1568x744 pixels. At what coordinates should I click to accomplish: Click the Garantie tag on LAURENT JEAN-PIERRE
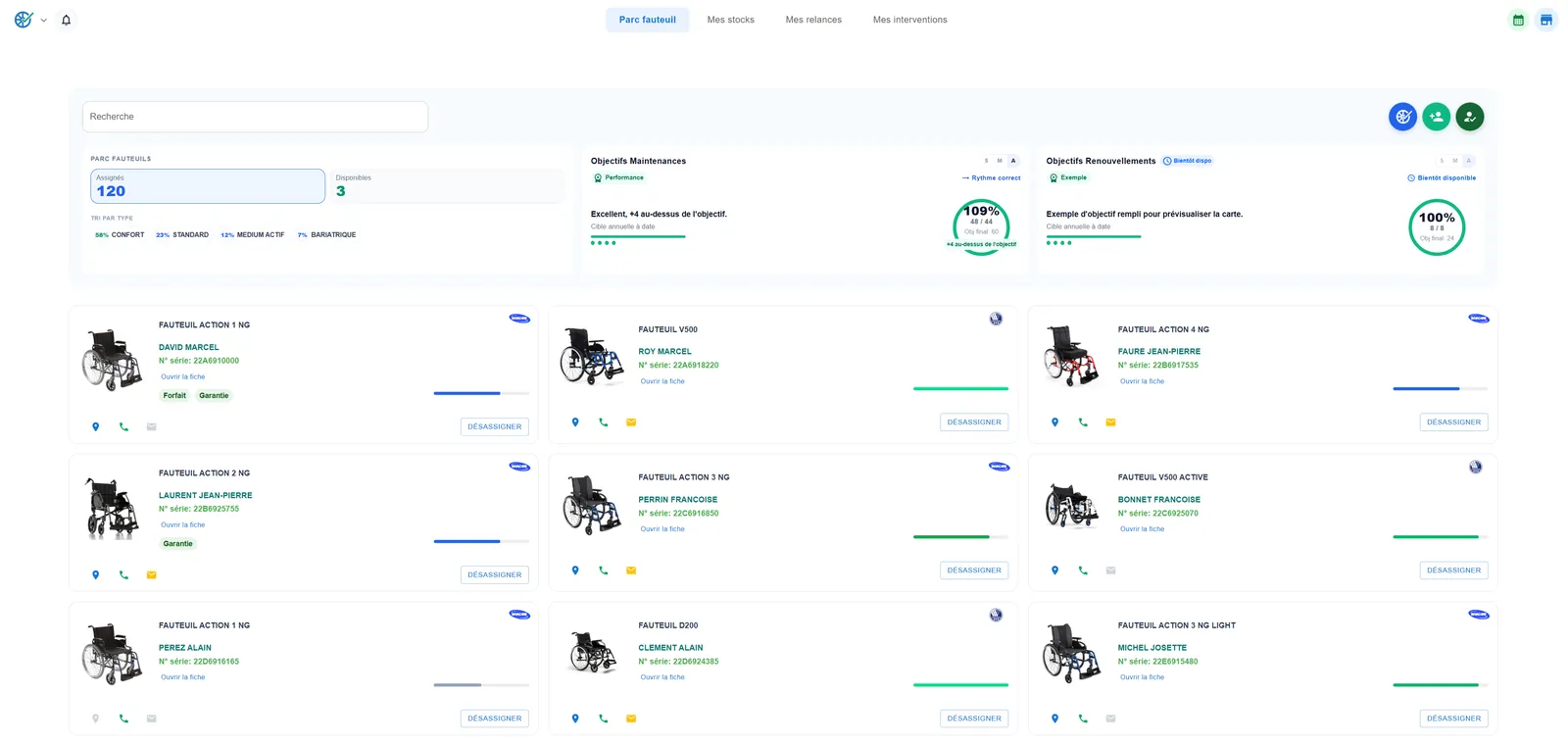177,544
